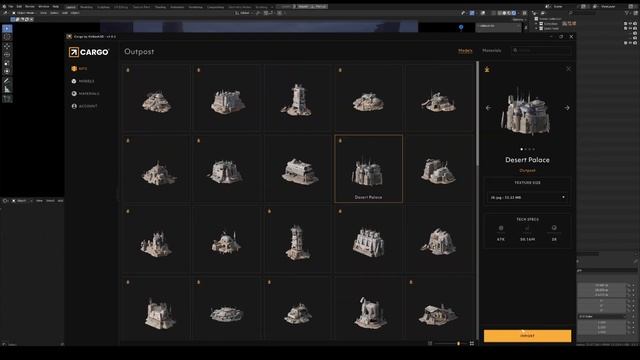Image resolution: width=640 pixels, height=360 pixels.
Task: Switch to Shading workspace tab
Action: 160,7
